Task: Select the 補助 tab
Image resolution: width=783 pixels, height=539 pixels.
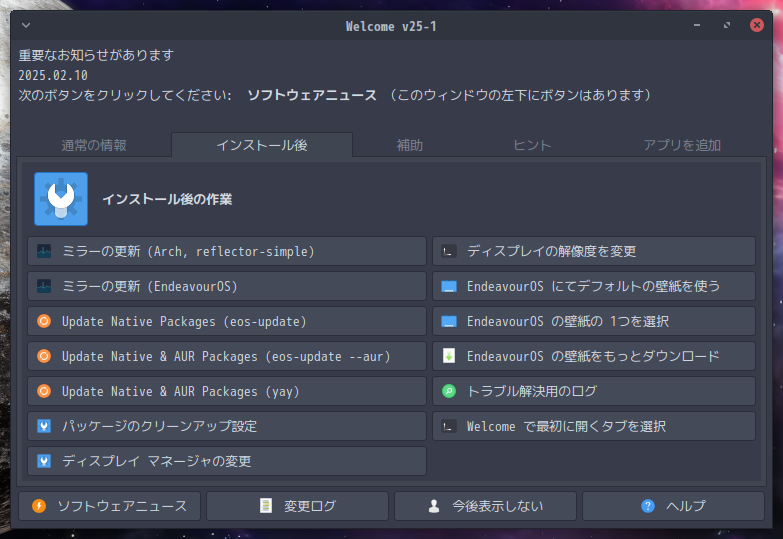Action: [x=410, y=146]
